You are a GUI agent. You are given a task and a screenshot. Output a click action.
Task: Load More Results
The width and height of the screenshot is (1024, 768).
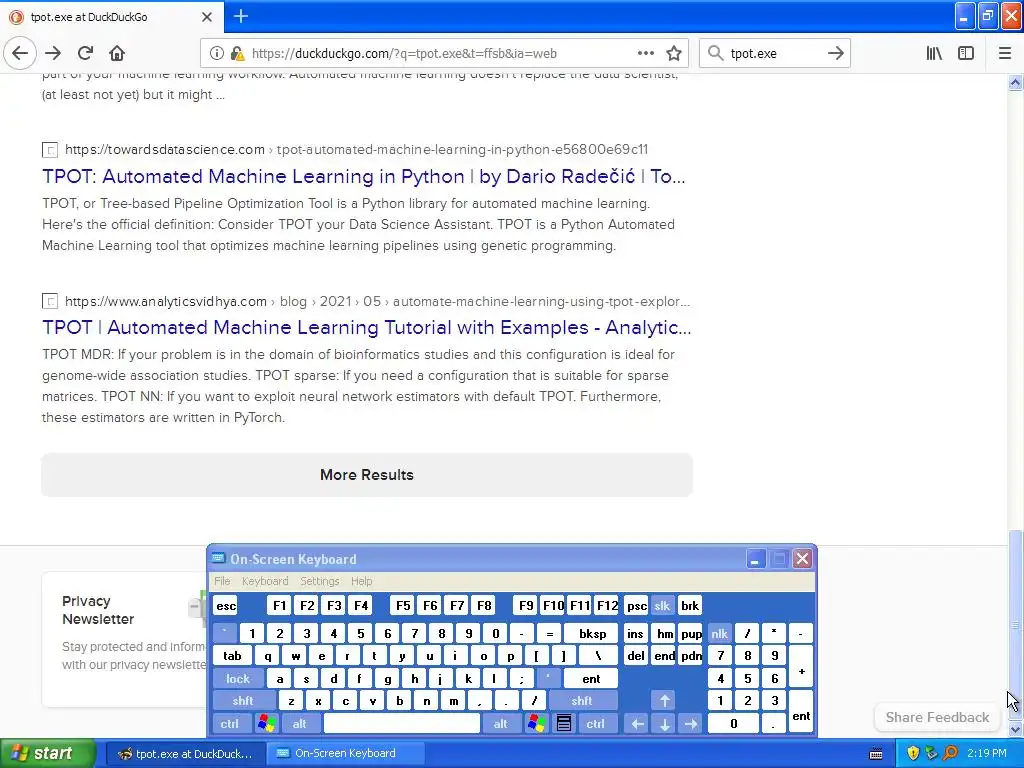click(x=367, y=475)
